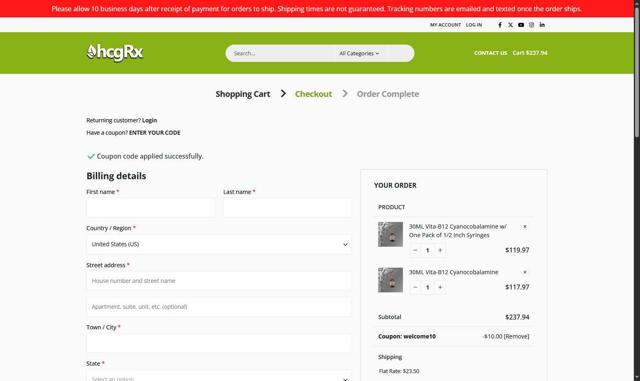Go back to Shopping Cart step
This screenshot has width=640, height=381.
(243, 94)
